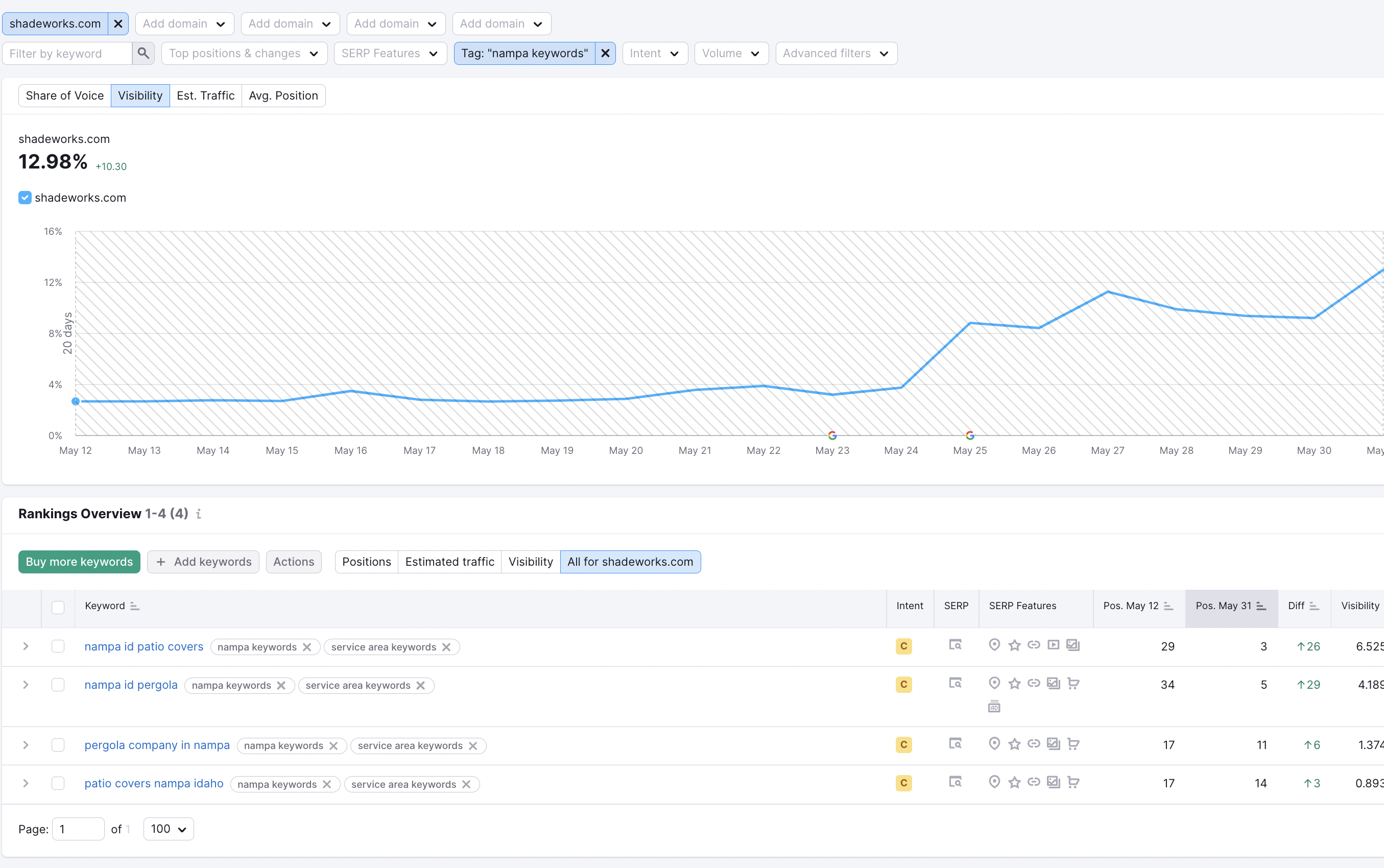Open the Advanced filters dropdown
This screenshot has height=868, width=1384.
tap(837, 54)
